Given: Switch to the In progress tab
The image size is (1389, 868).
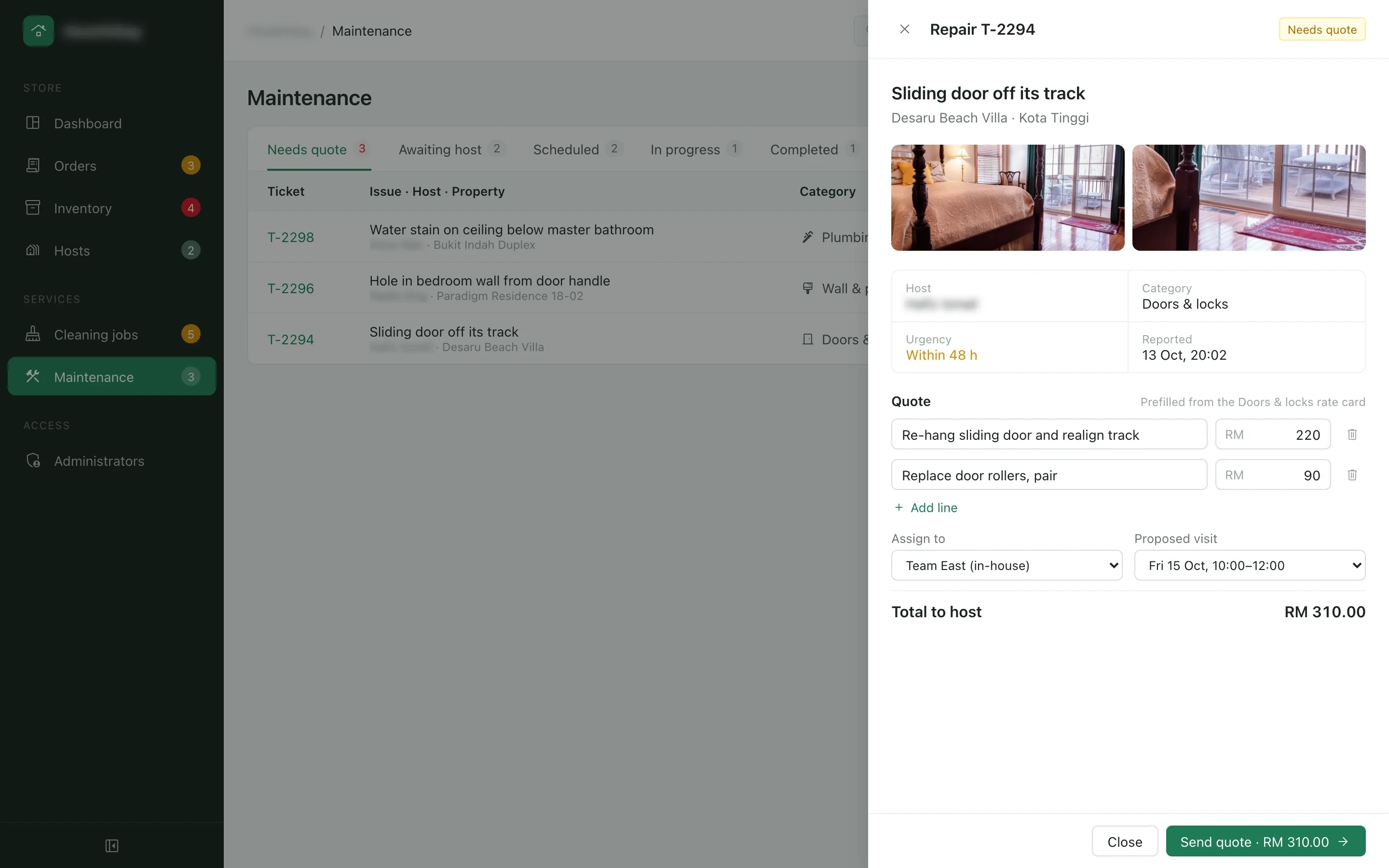Looking at the screenshot, I should (x=696, y=150).
